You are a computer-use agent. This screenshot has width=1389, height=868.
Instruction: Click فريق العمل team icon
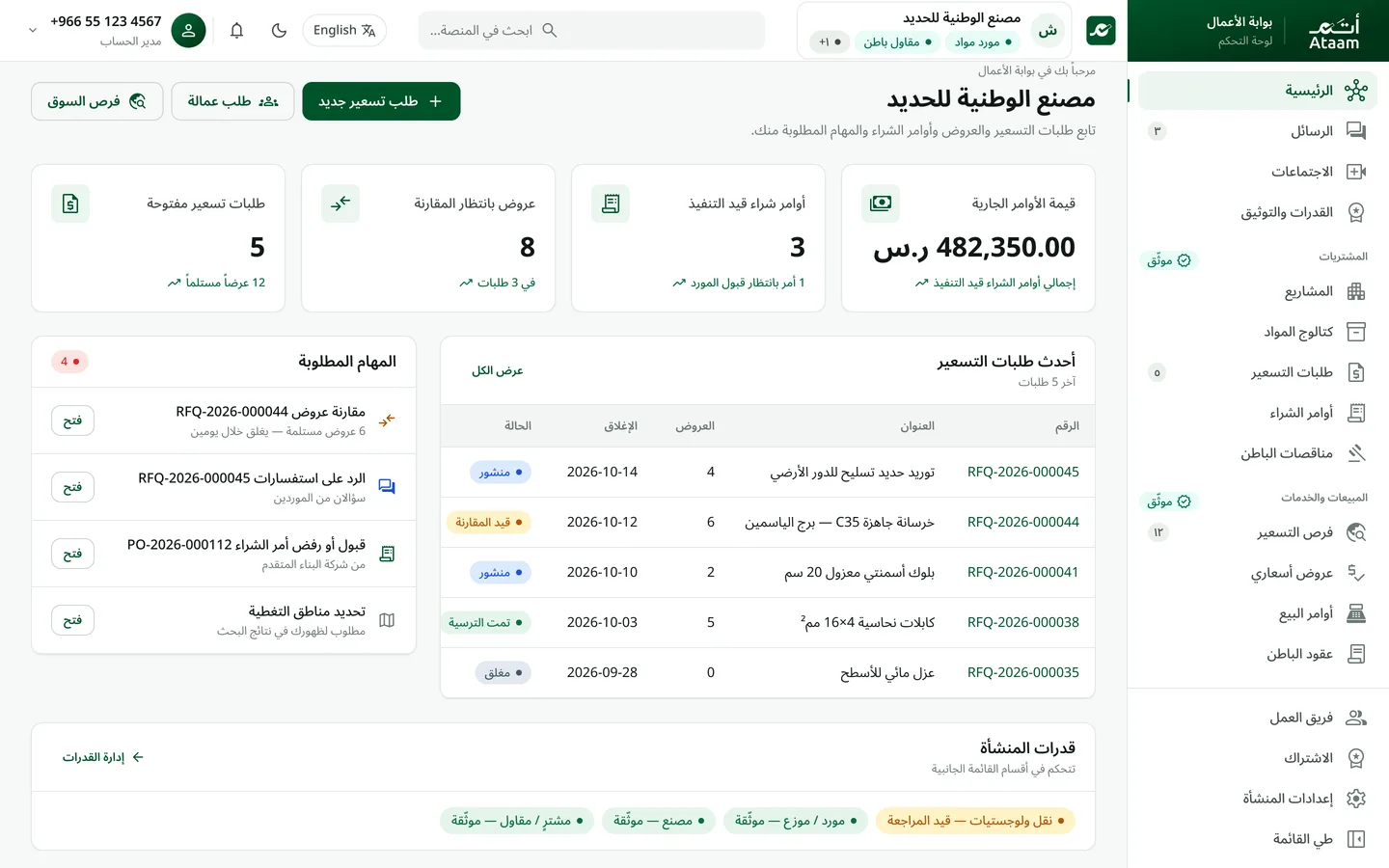click(x=1356, y=718)
